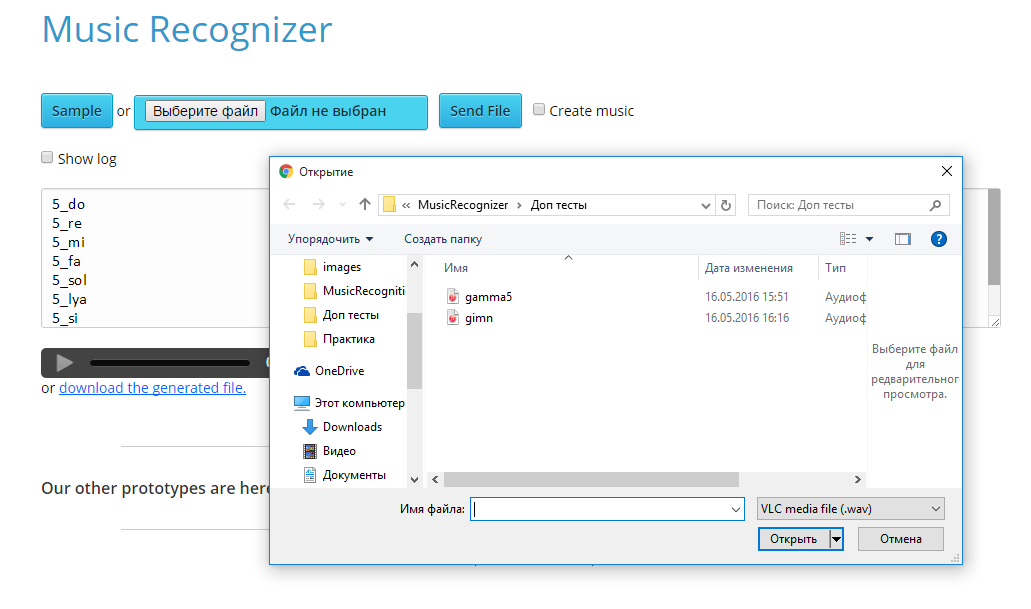Select MusicRecognizer in the breadcrumb path
Image resolution: width=1031 pixels, height=609 pixels.
(463, 205)
